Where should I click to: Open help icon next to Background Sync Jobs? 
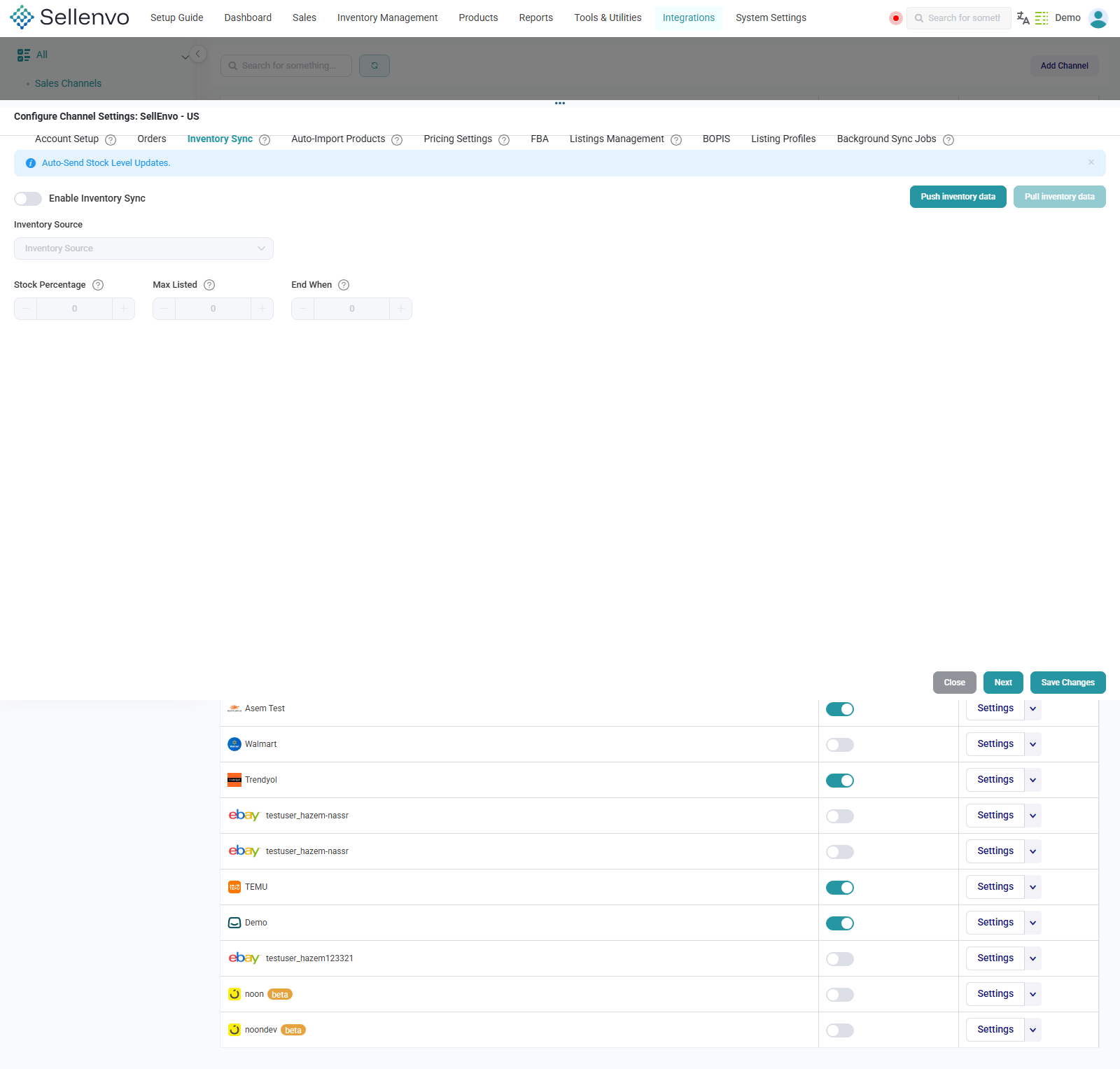coord(948,140)
